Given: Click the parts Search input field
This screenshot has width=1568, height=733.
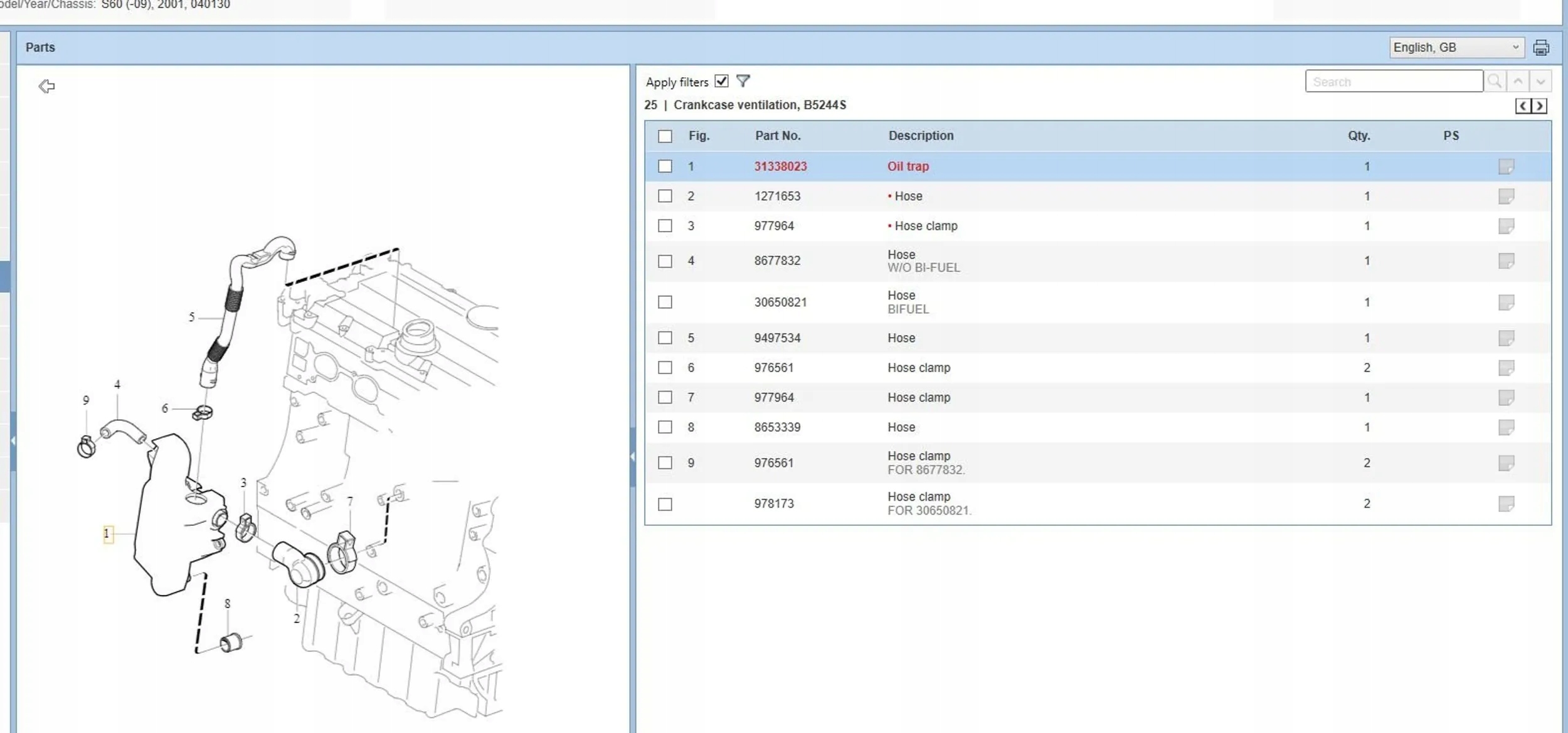Looking at the screenshot, I should 1394,82.
